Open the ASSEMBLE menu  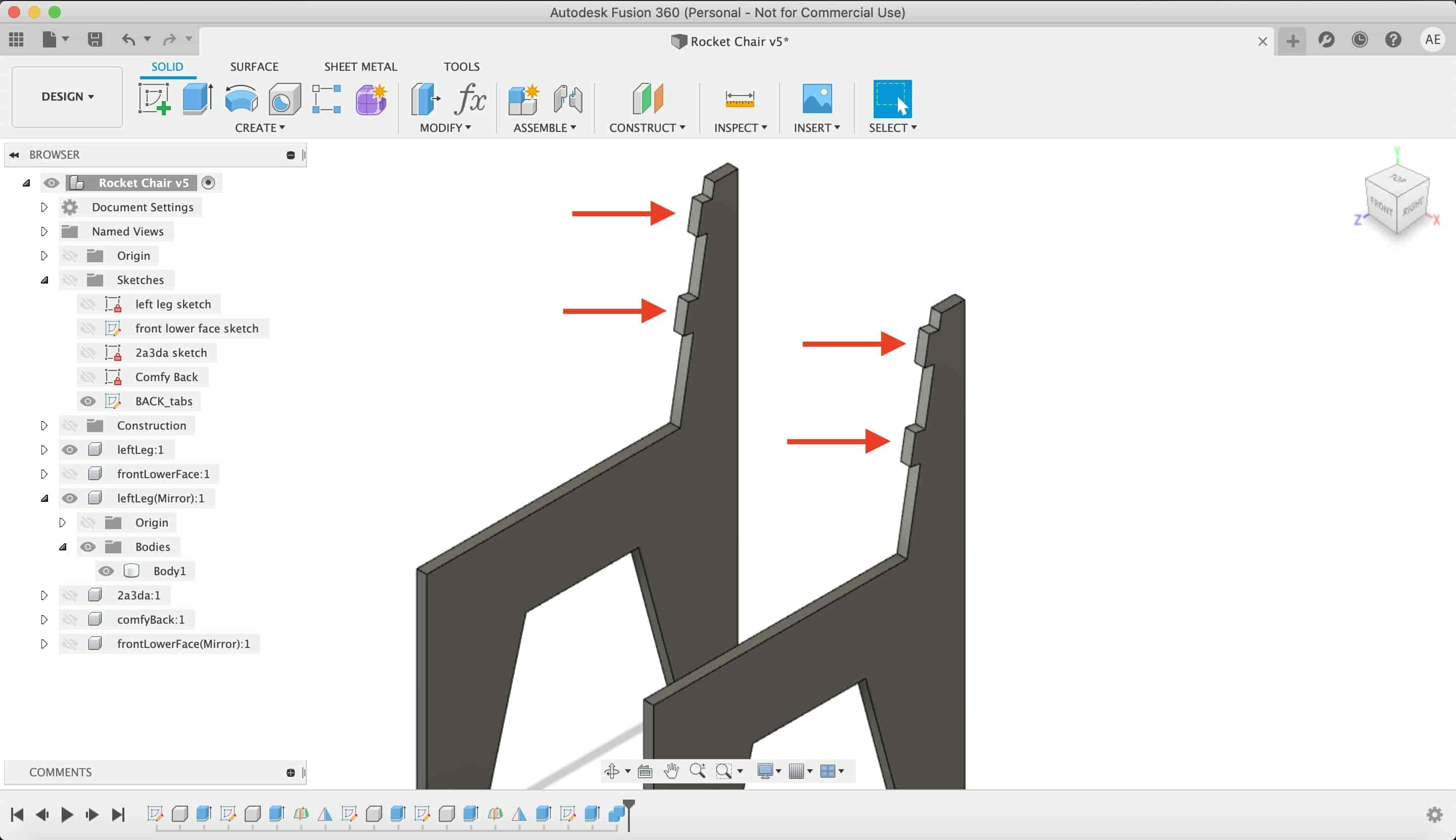pyautogui.click(x=544, y=127)
